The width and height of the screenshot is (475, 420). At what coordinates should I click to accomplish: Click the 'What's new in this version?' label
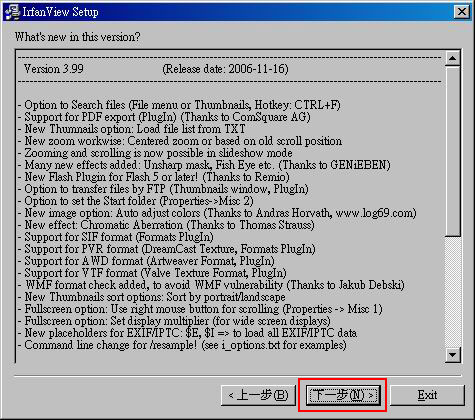click(78, 37)
